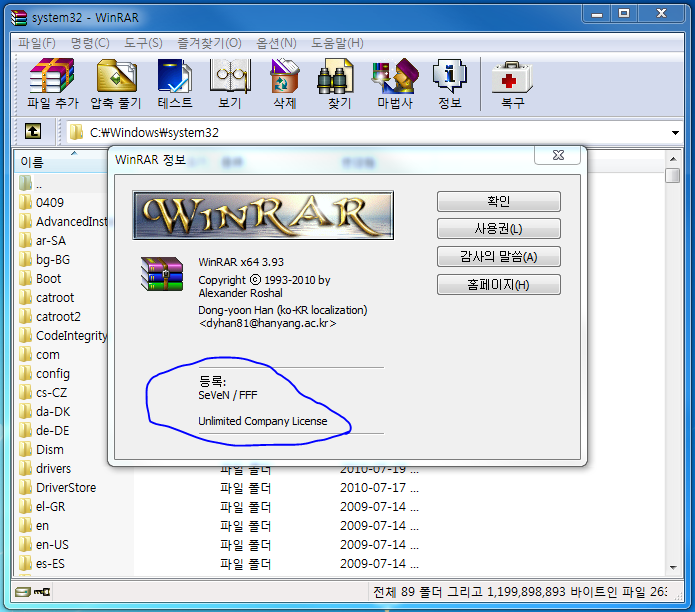Click the WinRAR title bar app icon
Image resolution: width=695 pixels, height=612 pixels.
[19, 18]
